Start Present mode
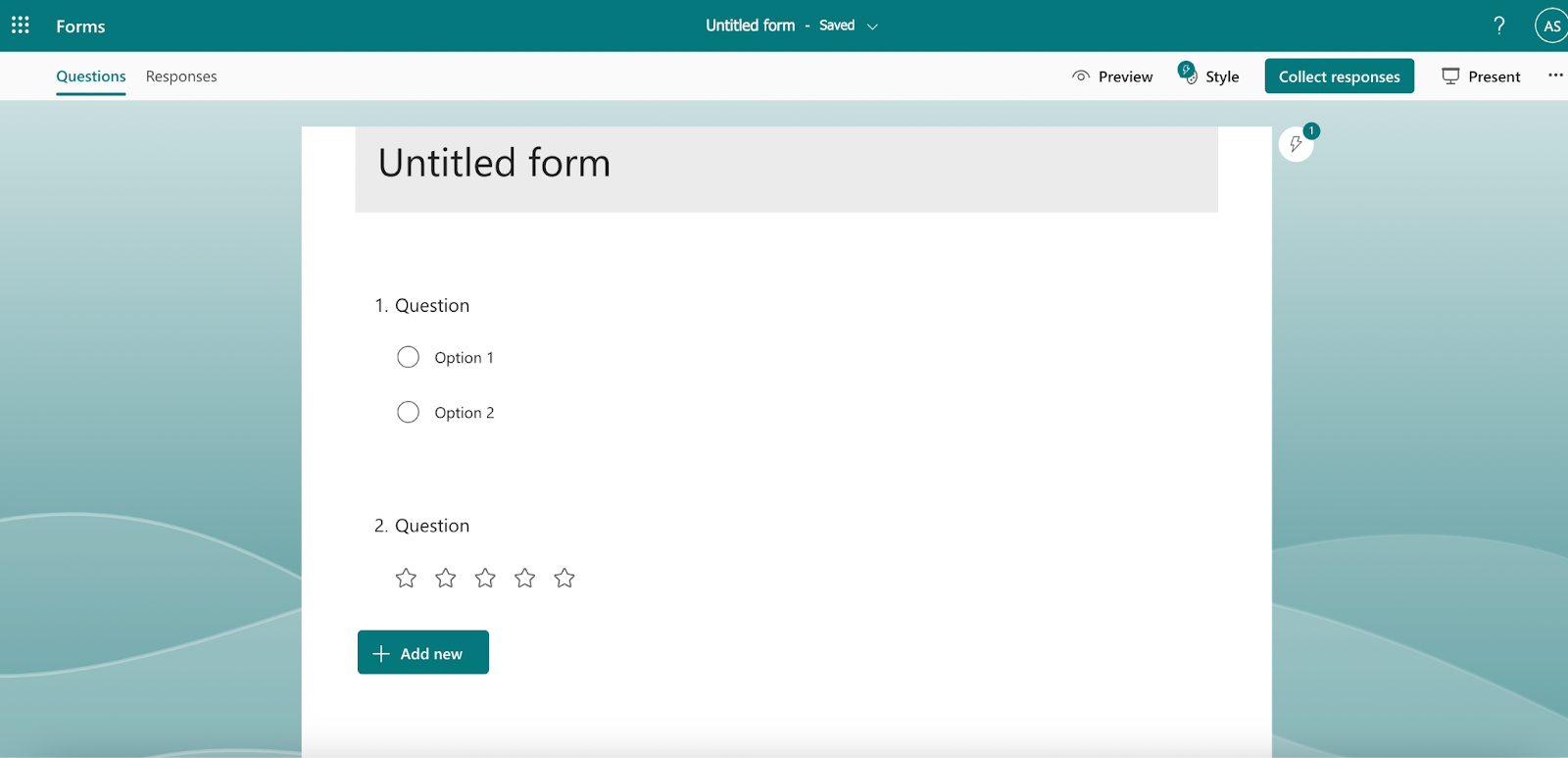This screenshot has width=1568, height=758. tap(1481, 76)
